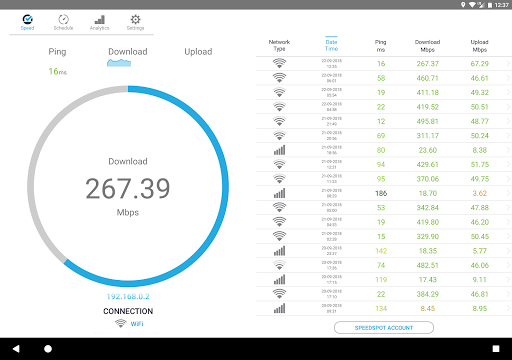Sort results by Date Time column
Viewport: 512px width, 360px height.
pos(331,45)
